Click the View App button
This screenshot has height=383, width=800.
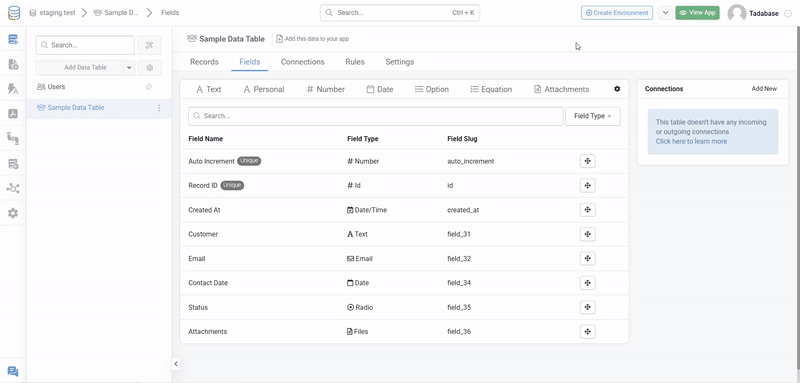697,13
